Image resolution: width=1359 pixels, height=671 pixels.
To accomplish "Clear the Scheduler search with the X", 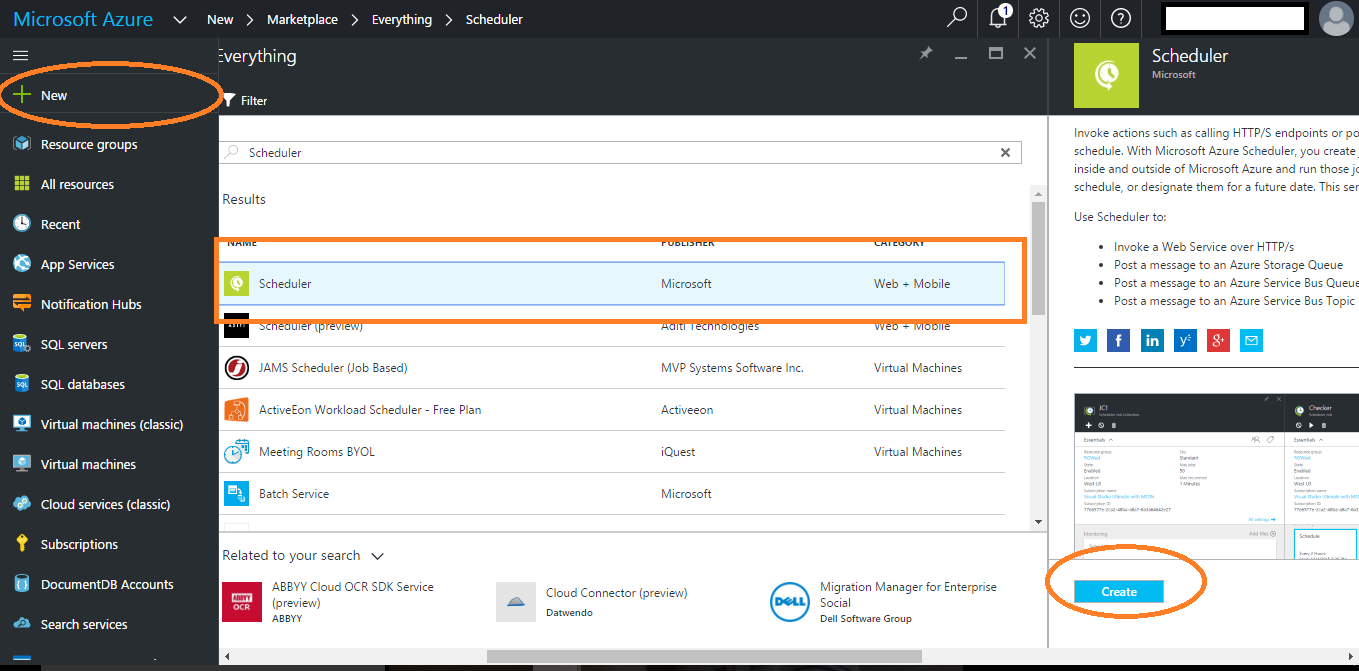I will (1005, 152).
